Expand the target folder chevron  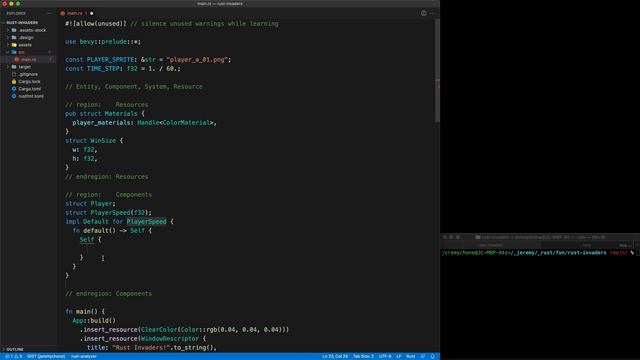coord(8,67)
